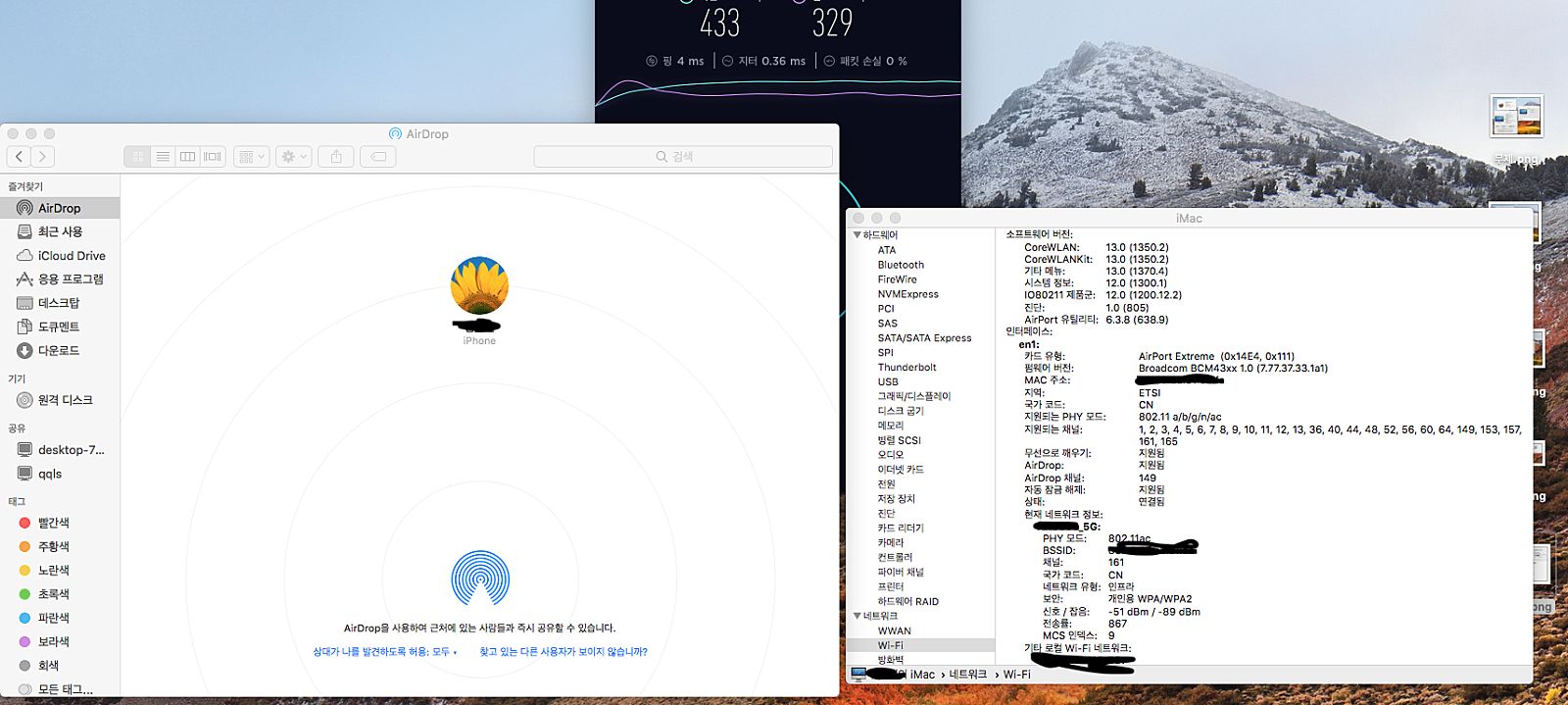Click the 패킷 손실 0 % reading
This screenshot has width=1568, height=705.
coord(865,61)
